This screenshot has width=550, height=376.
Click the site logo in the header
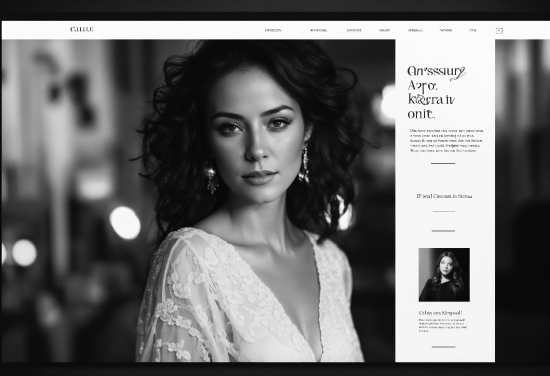pyautogui.click(x=82, y=29)
